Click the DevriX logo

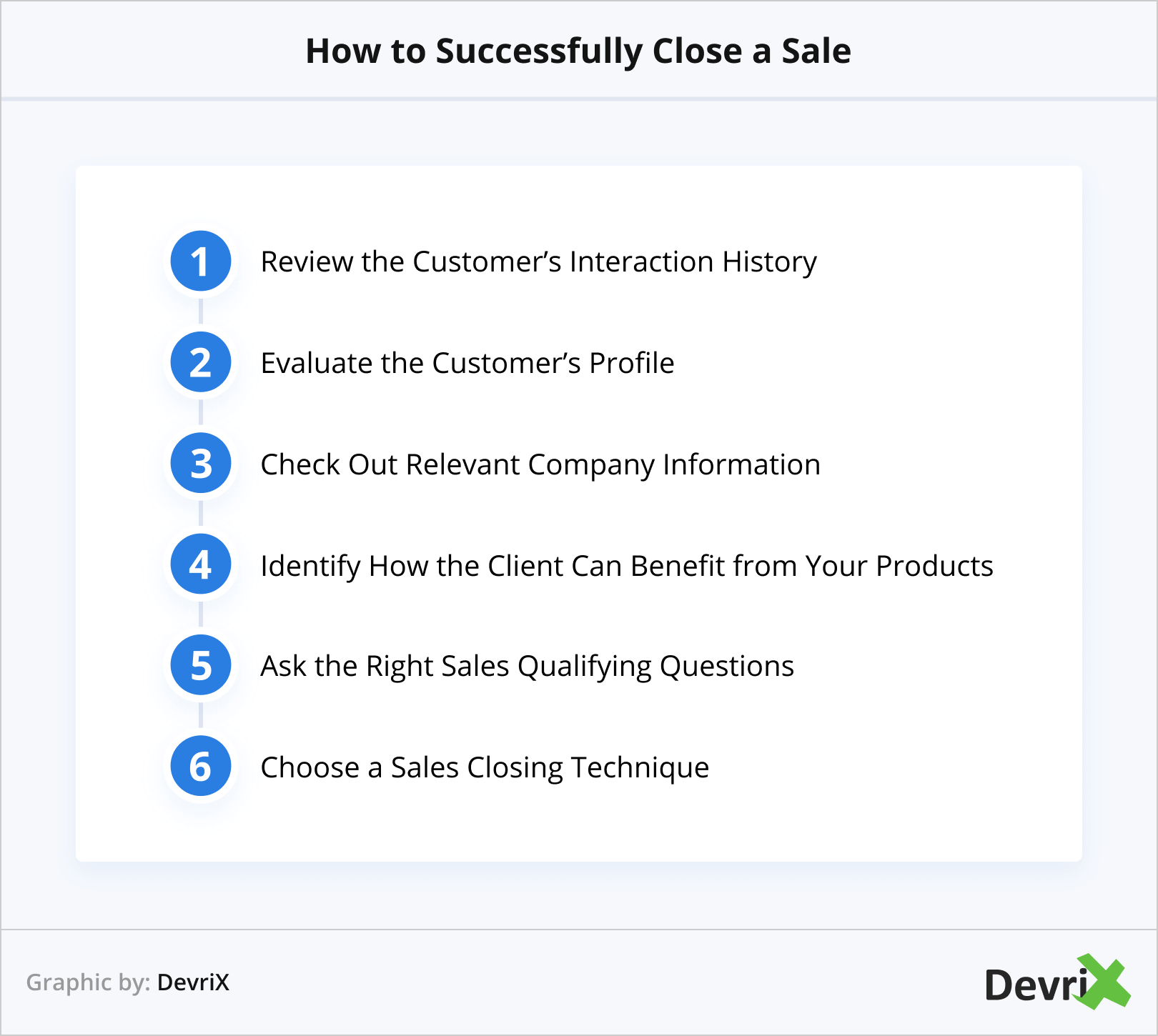[x=1056, y=983]
